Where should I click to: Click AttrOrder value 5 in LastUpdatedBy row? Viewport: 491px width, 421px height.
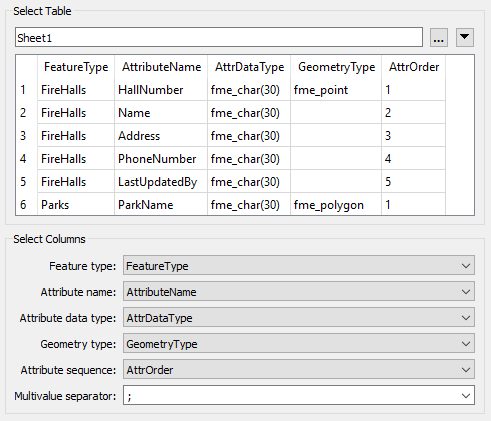click(414, 182)
